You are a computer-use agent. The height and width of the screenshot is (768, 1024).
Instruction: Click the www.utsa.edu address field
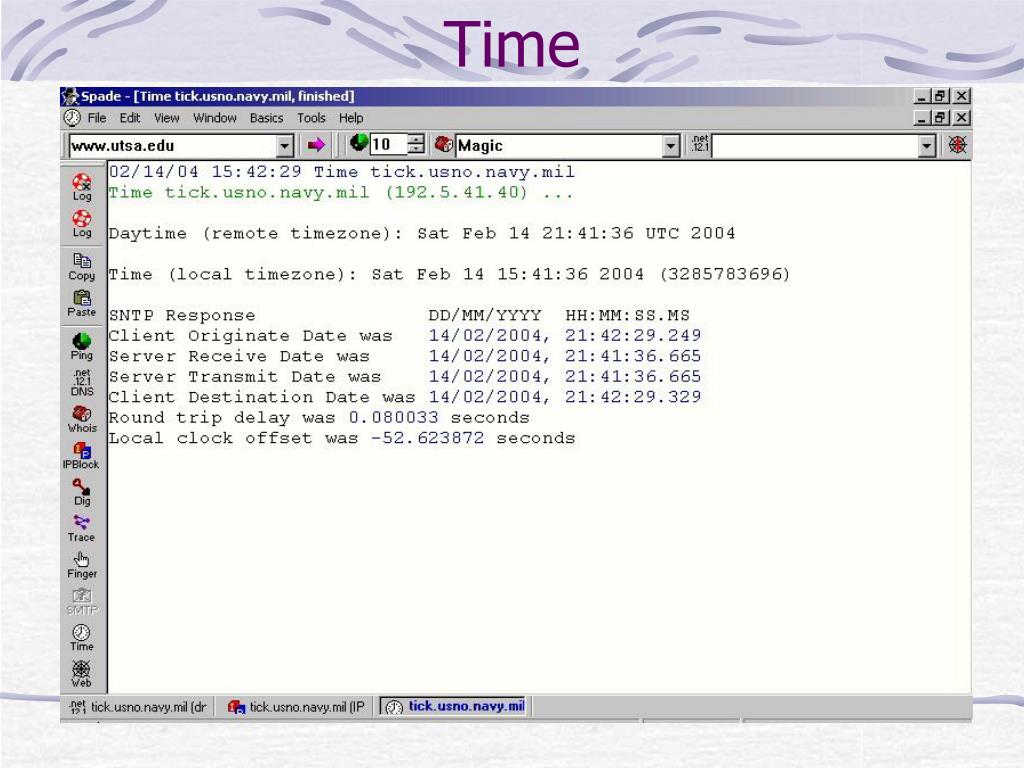[172, 146]
